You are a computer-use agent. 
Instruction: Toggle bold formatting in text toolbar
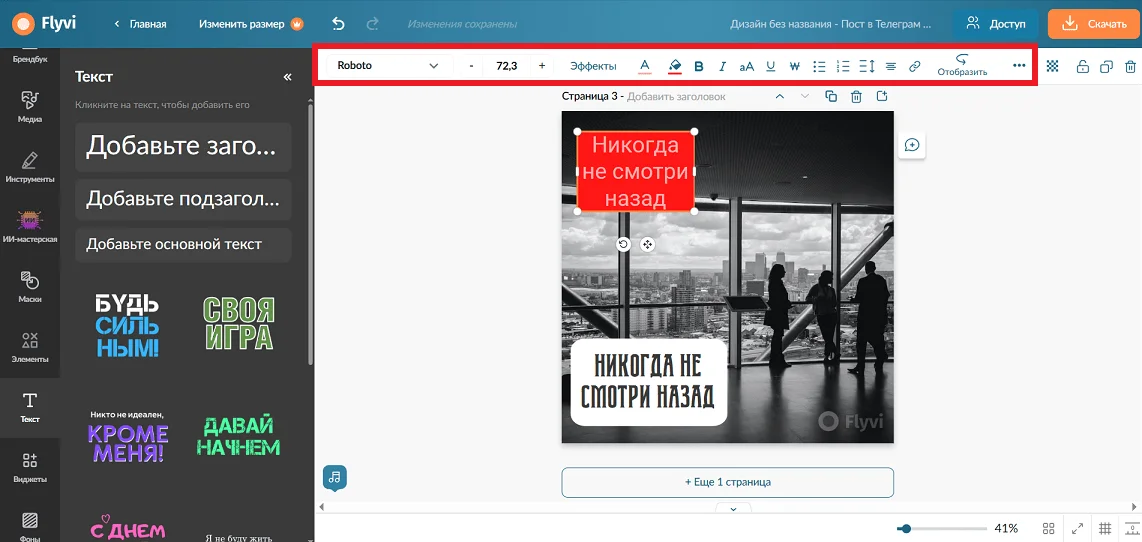point(698,66)
